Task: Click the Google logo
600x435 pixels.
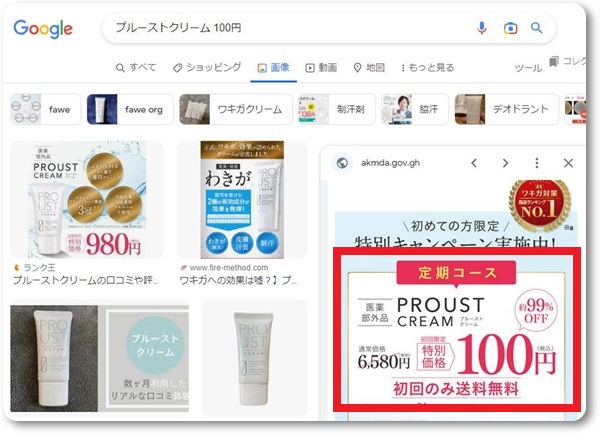Action: 43,29
